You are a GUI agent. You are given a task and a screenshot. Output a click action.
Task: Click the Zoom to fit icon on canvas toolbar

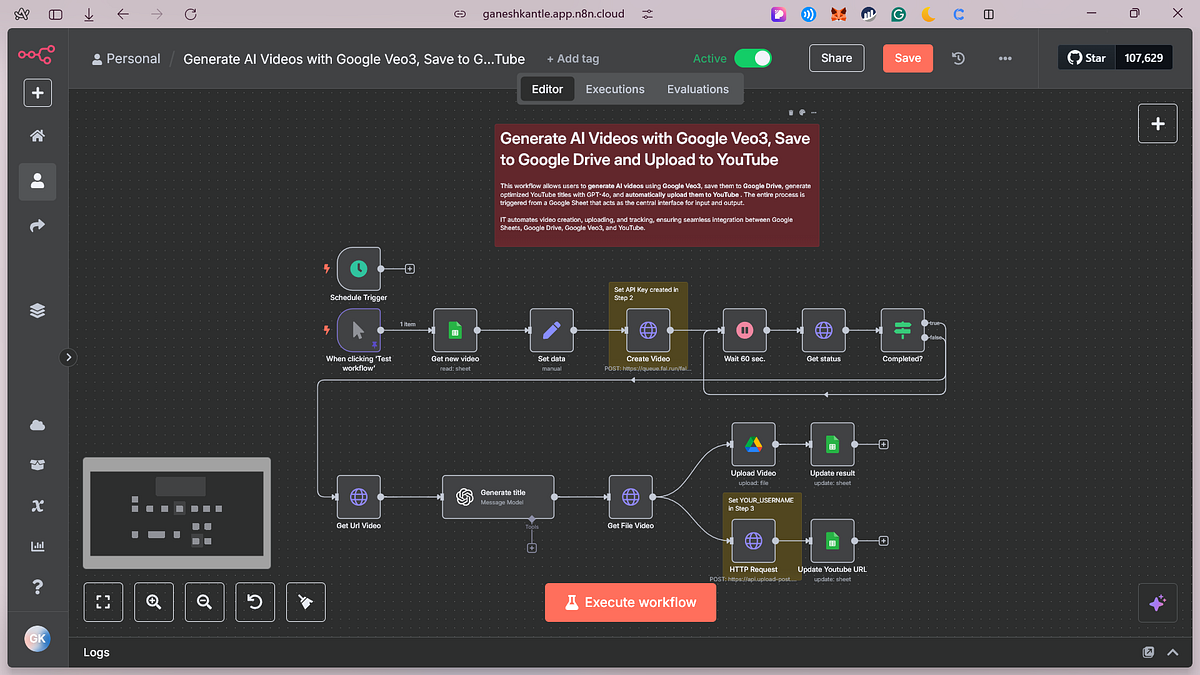[x=103, y=601]
